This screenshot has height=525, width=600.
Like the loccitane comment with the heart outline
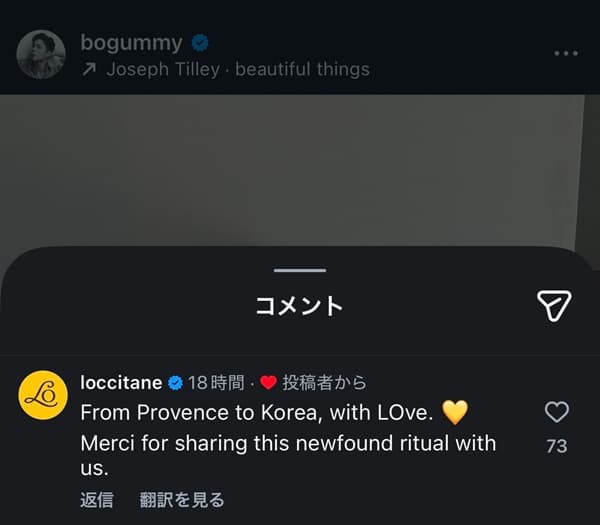point(556,412)
